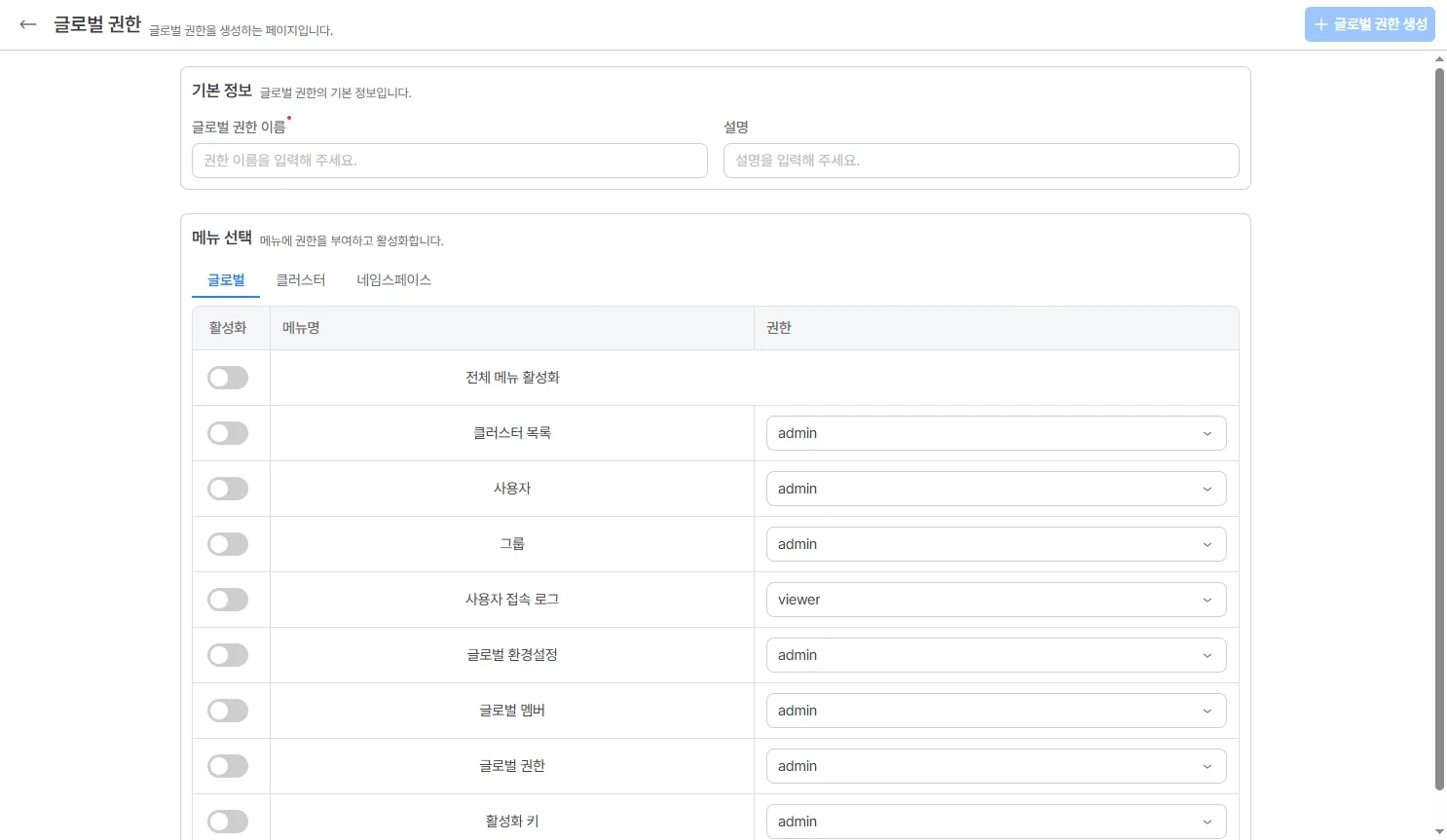Expand the 사용자 permission dropdown
This screenshot has width=1447, height=840.
point(996,489)
